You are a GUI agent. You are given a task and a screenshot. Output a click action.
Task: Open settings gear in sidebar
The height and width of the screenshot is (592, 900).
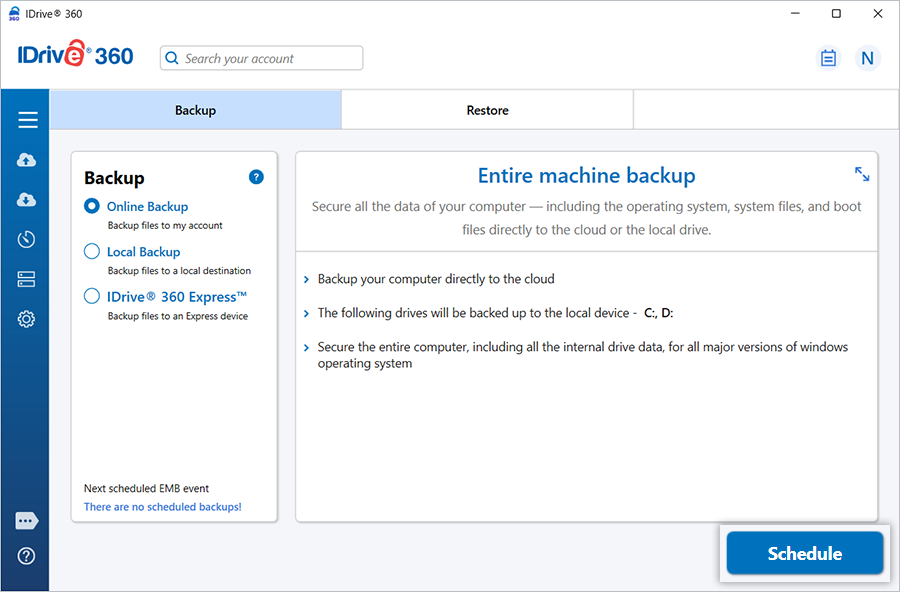pos(27,319)
